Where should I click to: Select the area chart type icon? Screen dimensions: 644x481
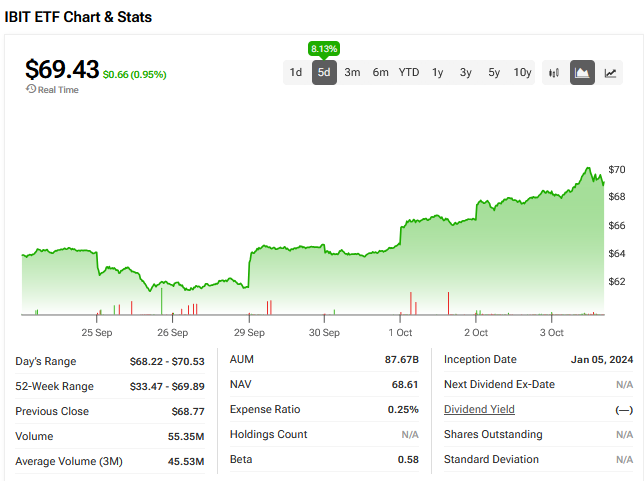point(582,72)
